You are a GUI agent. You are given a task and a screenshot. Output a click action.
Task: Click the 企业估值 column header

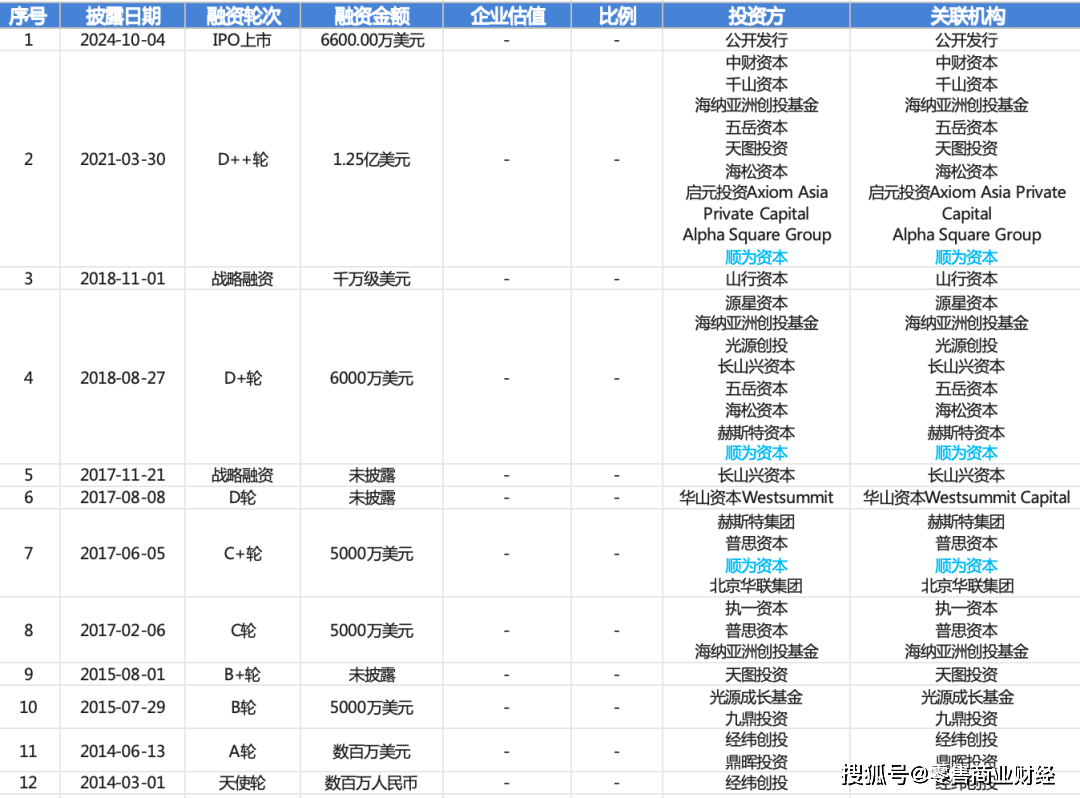coord(507,15)
